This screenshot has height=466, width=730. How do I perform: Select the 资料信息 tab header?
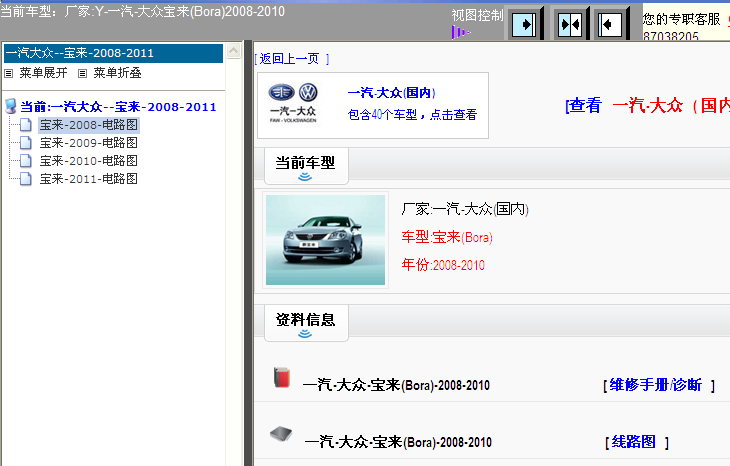[306, 323]
